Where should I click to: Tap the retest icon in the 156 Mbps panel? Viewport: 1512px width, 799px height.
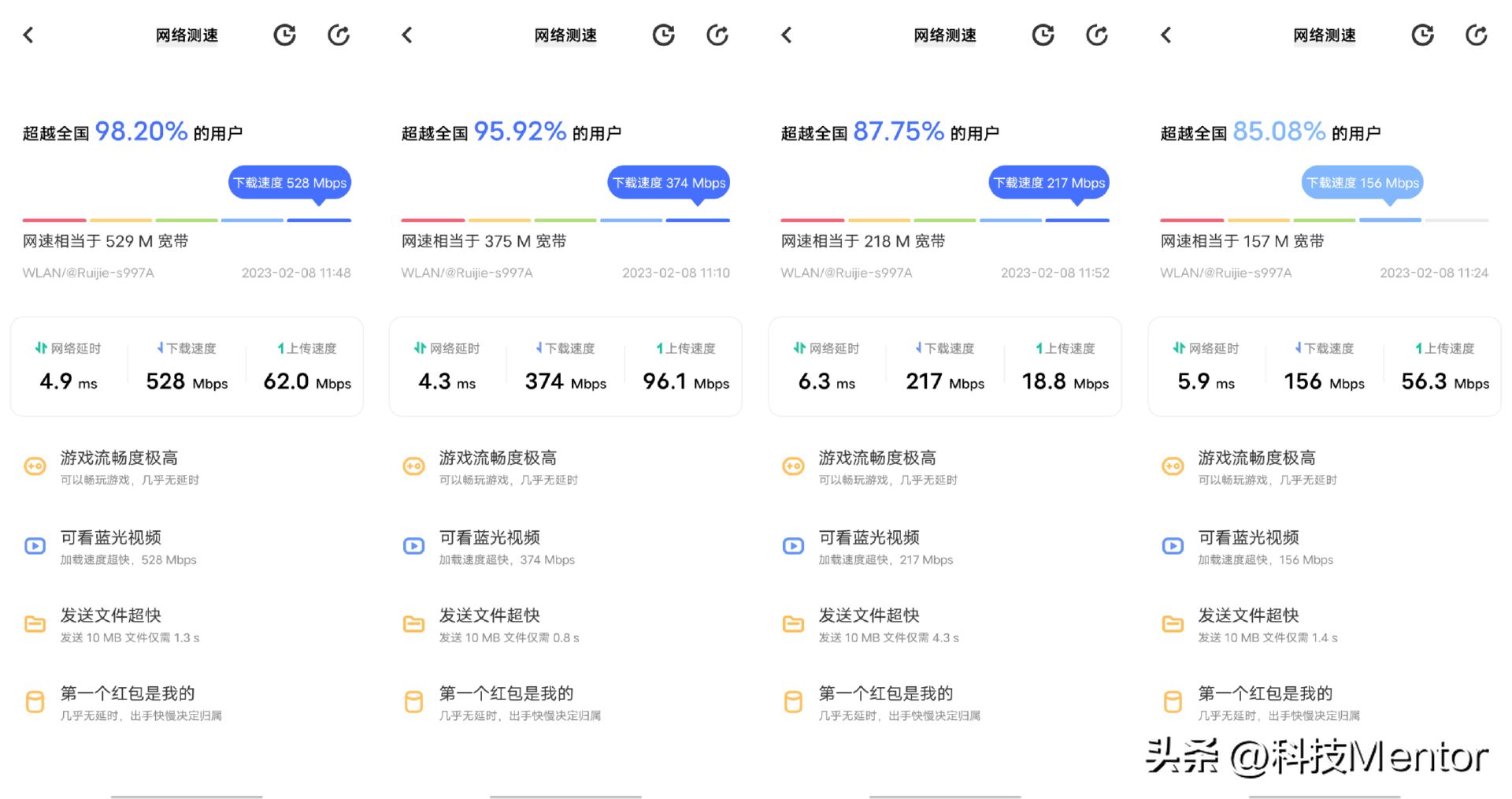(1476, 35)
